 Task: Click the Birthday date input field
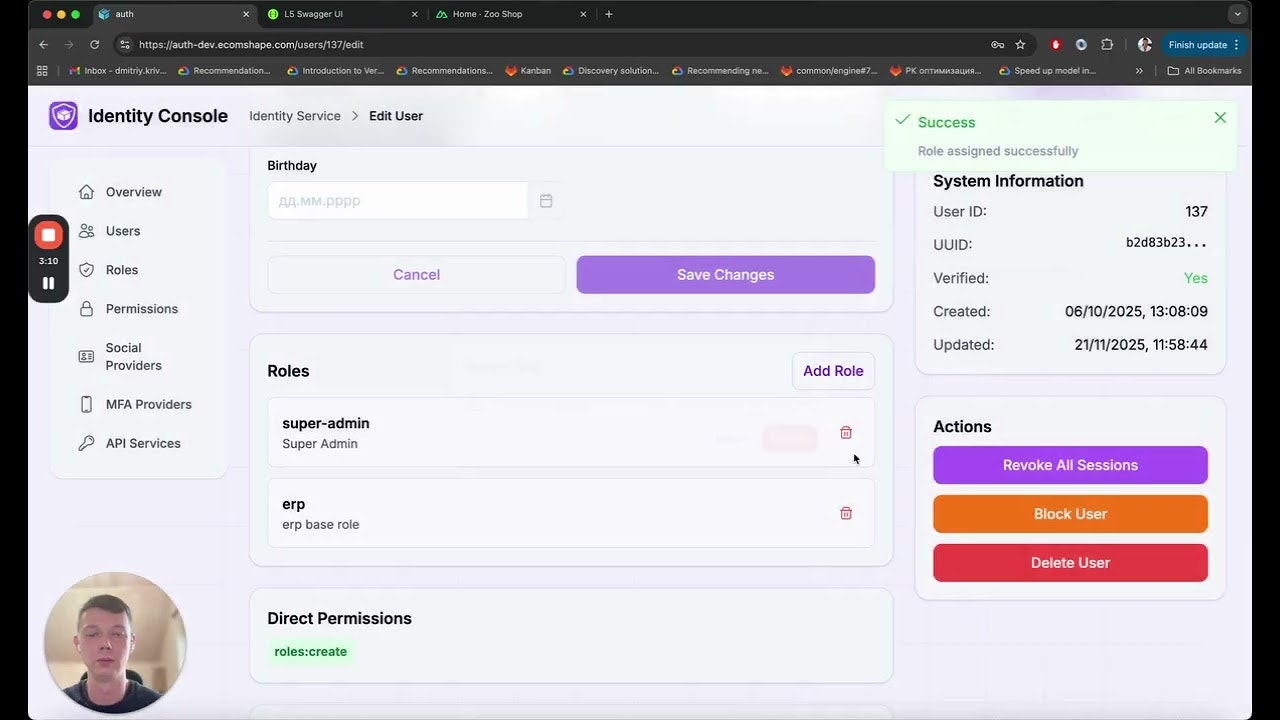tap(397, 200)
